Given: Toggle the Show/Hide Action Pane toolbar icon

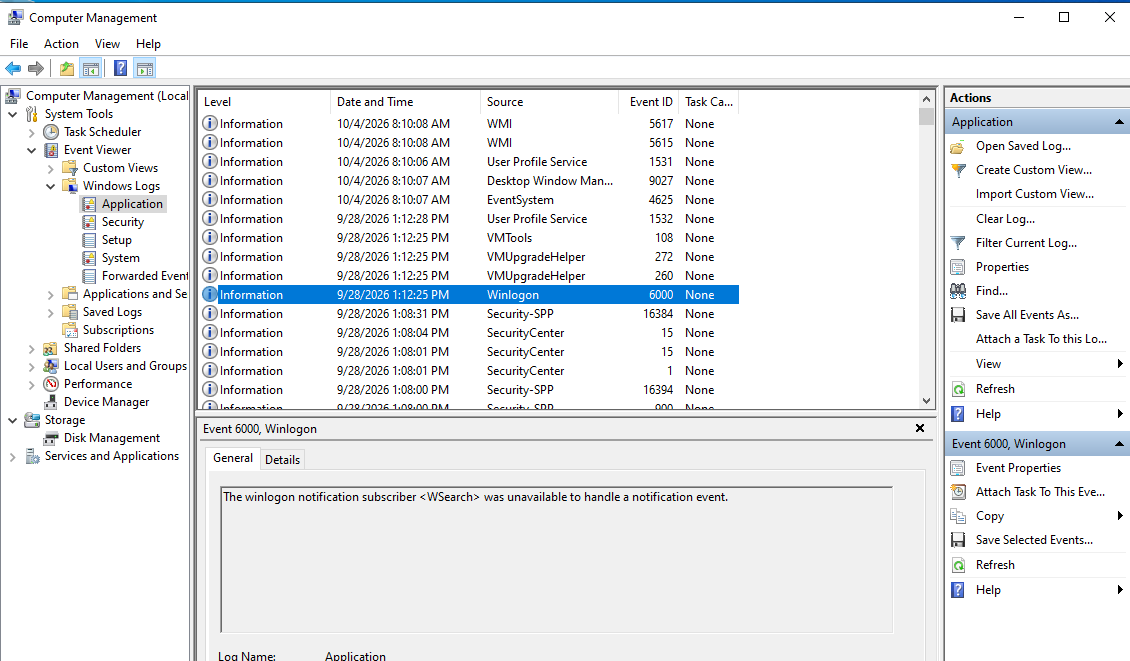Looking at the screenshot, I should 145,68.
